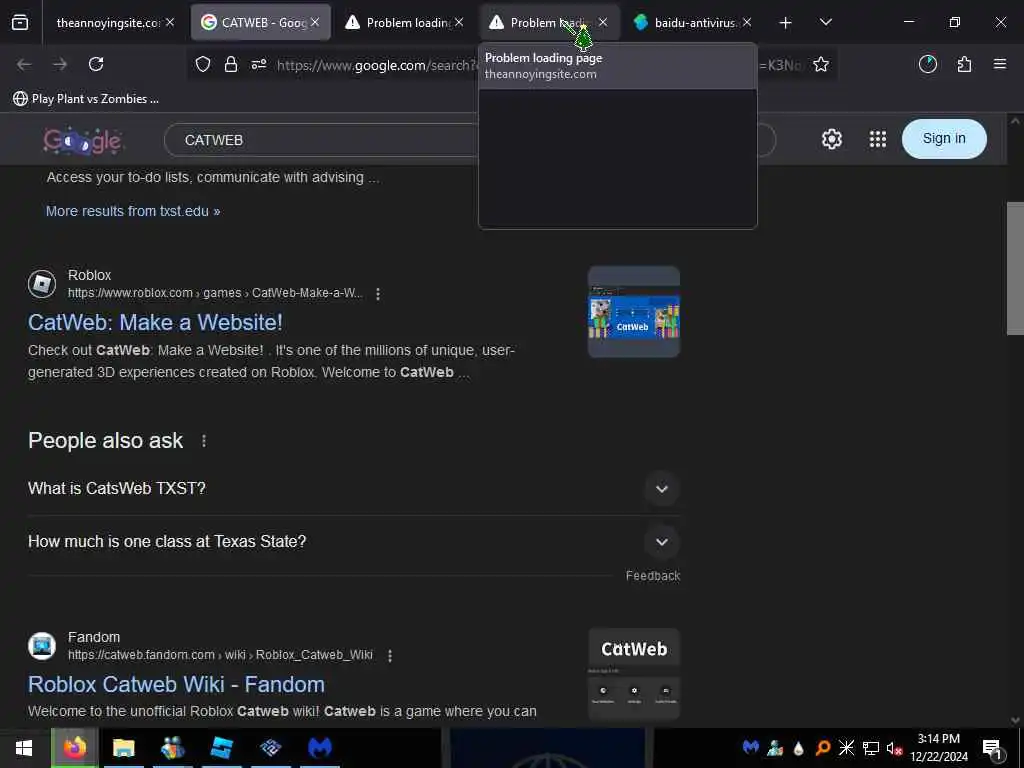Open File Explorer from taskbar
This screenshot has height=768, width=1024.
click(123, 748)
